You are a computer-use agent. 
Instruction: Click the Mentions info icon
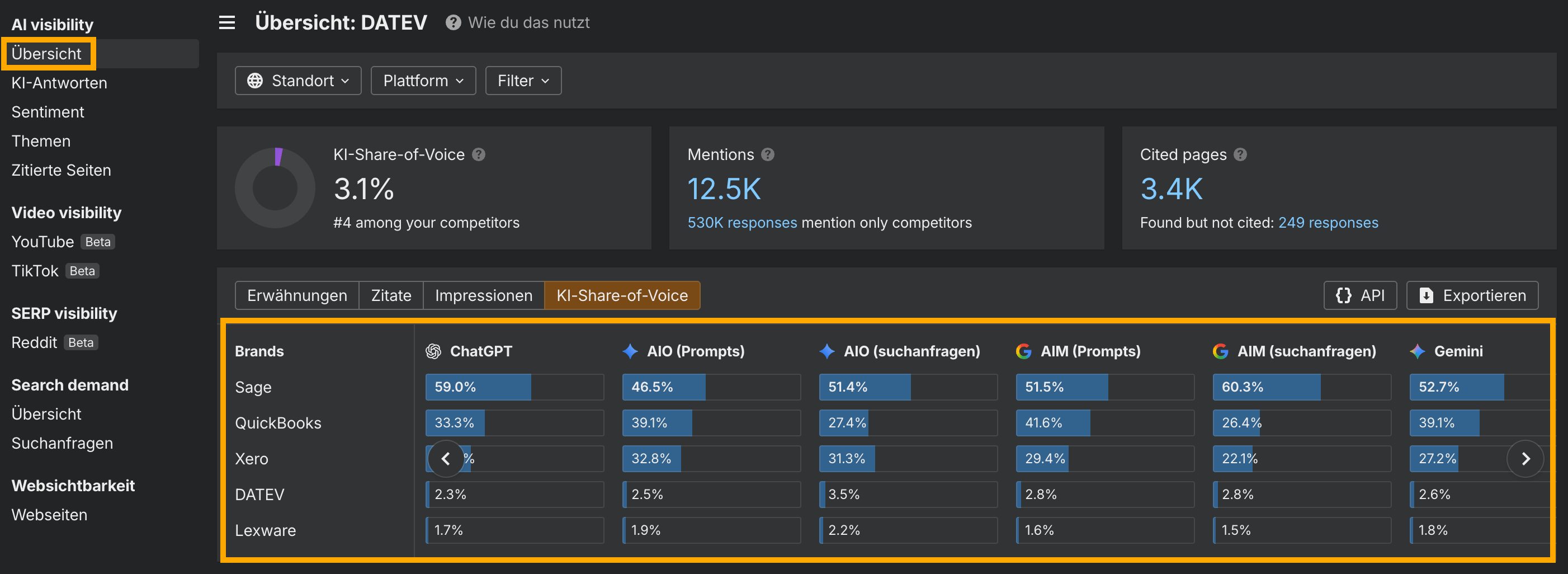click(768, 154)
